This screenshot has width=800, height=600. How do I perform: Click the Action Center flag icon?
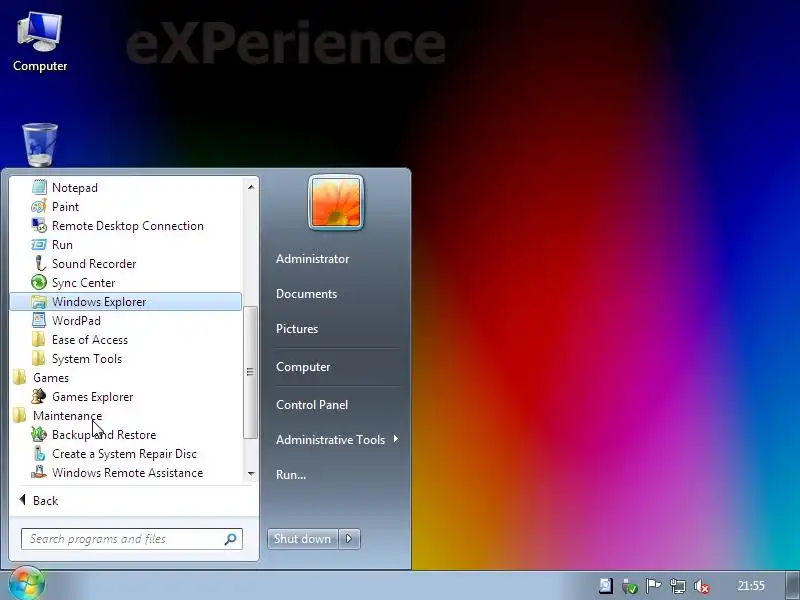click(653, 586)
